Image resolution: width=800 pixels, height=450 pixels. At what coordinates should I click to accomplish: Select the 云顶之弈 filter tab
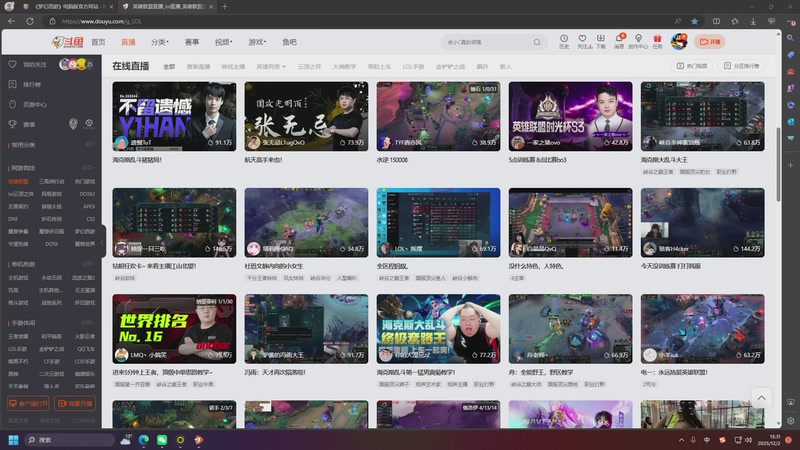click(309, 67)
